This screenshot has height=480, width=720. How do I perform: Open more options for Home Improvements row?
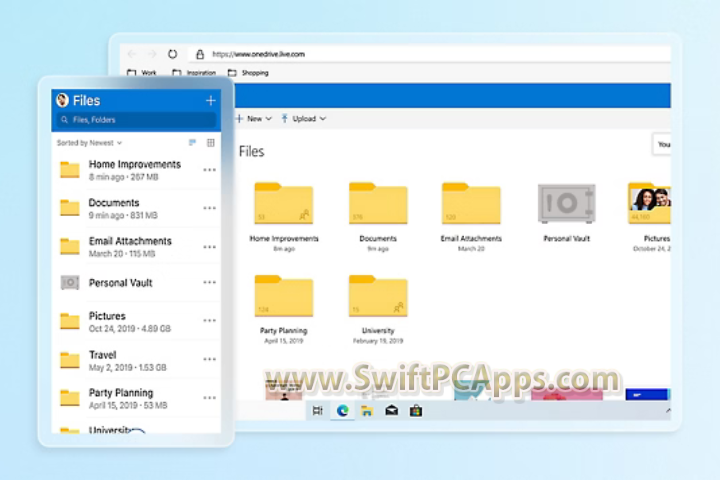209,170
